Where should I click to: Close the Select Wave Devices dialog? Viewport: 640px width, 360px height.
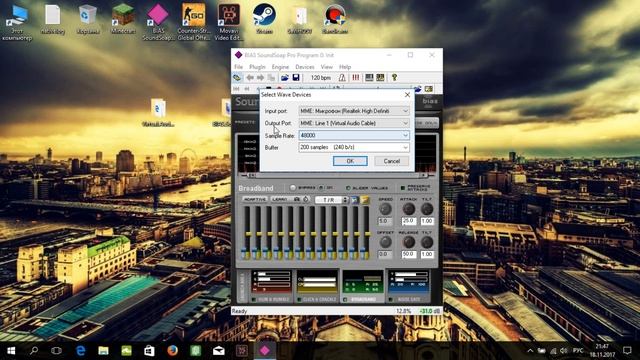(407, 95)
